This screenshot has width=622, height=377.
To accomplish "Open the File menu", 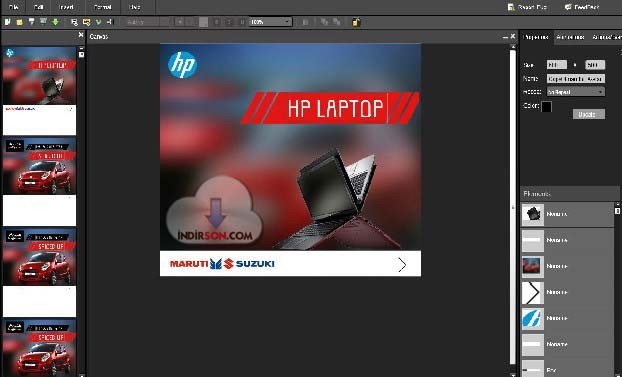I will (x=13, y=7).
